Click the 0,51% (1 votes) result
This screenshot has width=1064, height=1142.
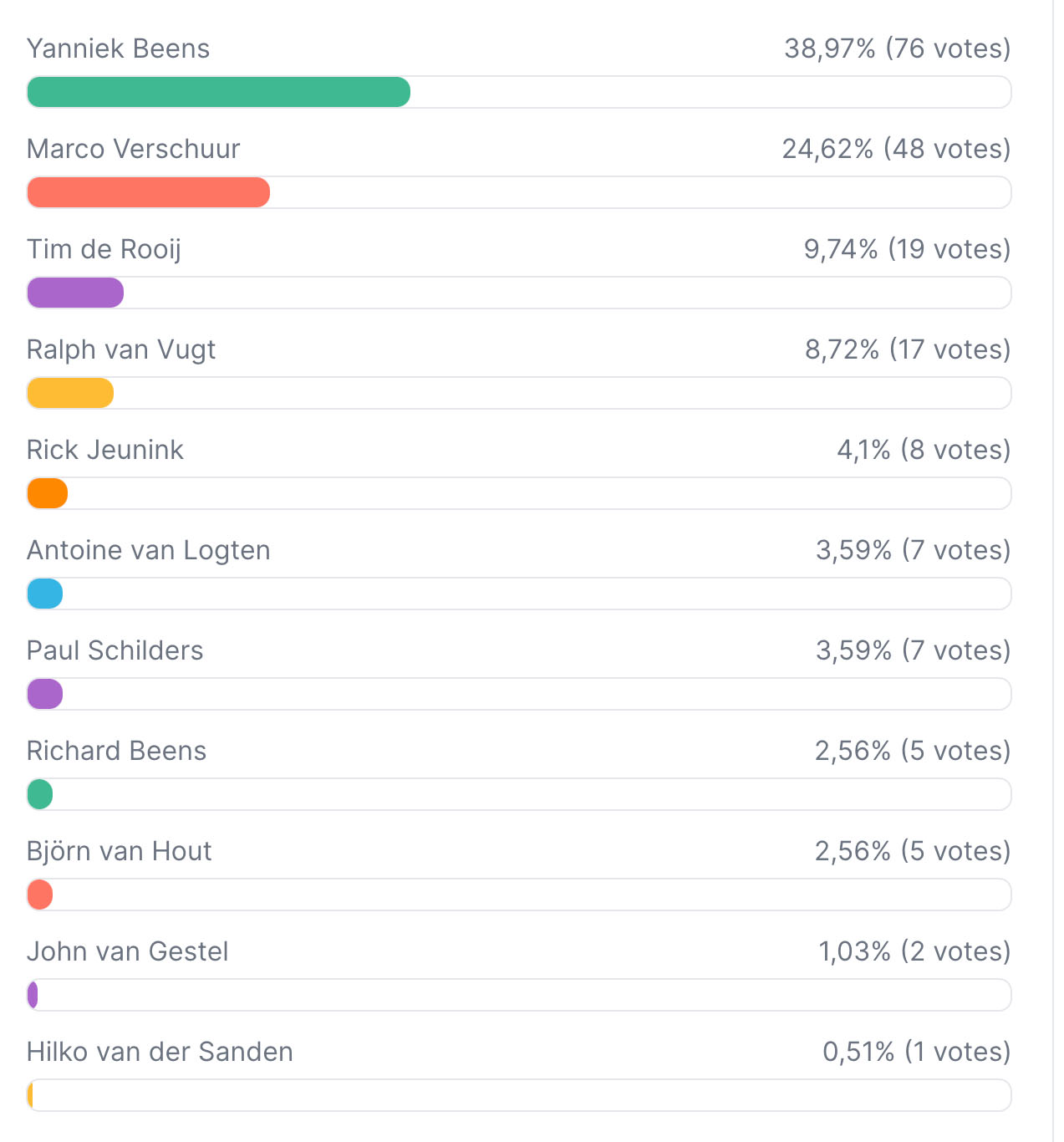[917, 1052]
